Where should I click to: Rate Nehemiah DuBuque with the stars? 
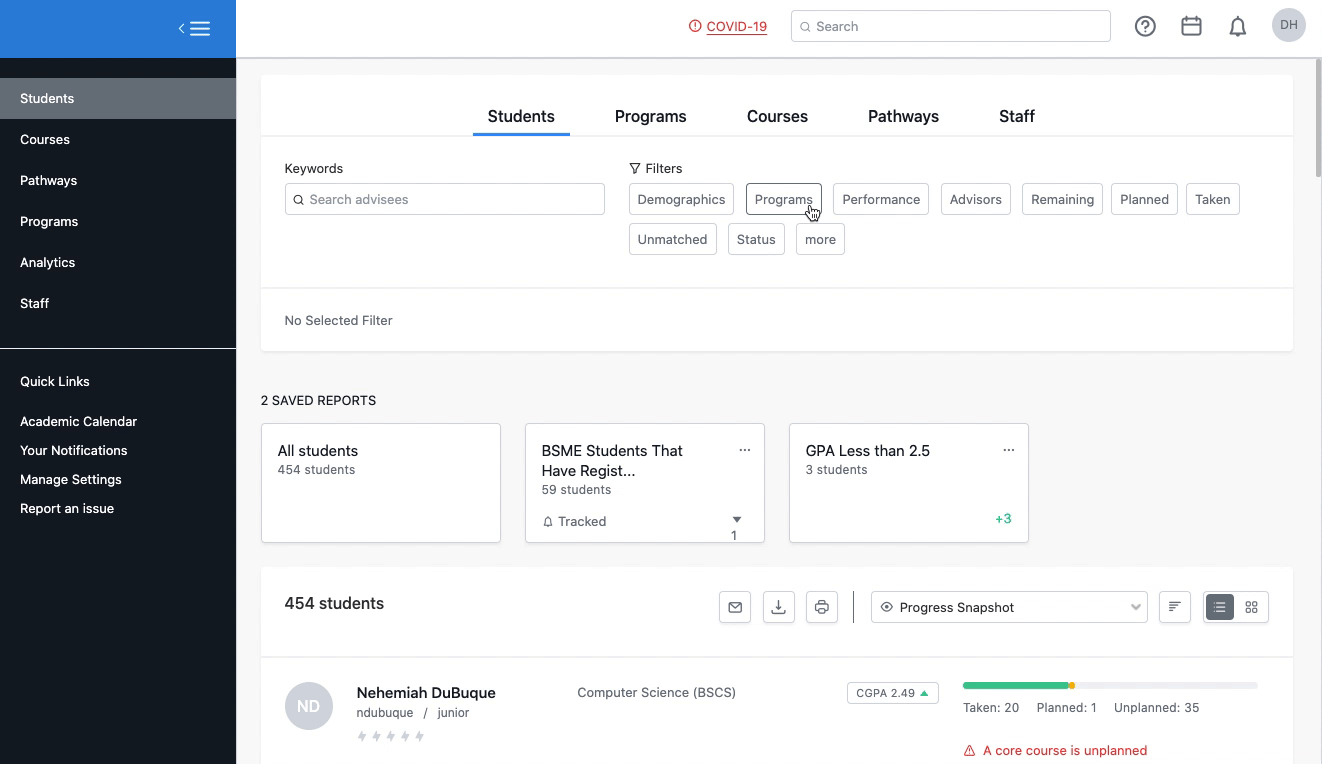pos(390,735)
